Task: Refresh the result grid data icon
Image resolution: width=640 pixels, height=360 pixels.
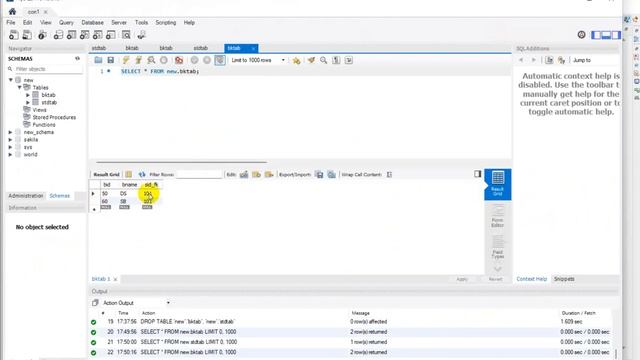Action: coord(142,174)
